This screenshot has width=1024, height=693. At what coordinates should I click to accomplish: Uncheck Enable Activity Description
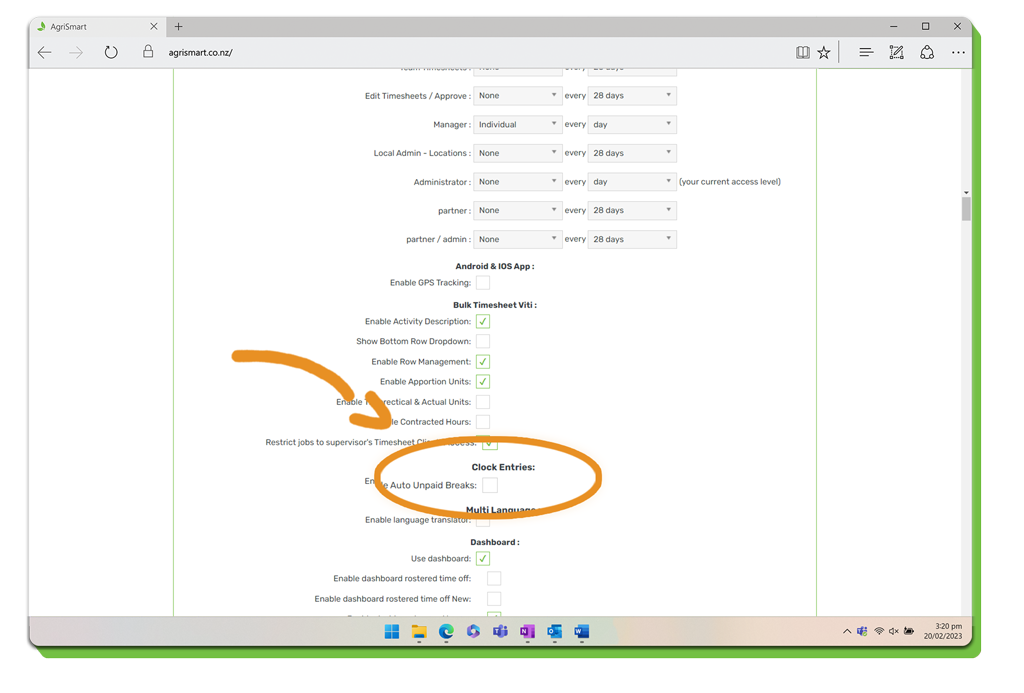pos(483,322)
